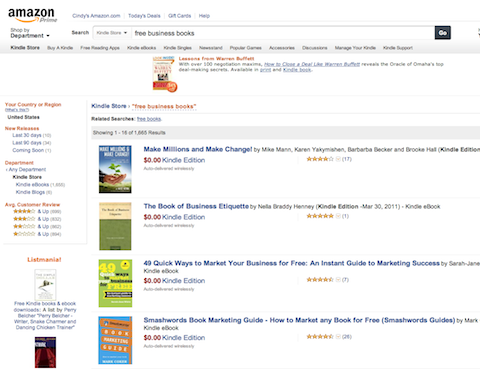Open Newsstand nav item
The image size is (480, 369).
click(211, 48)
